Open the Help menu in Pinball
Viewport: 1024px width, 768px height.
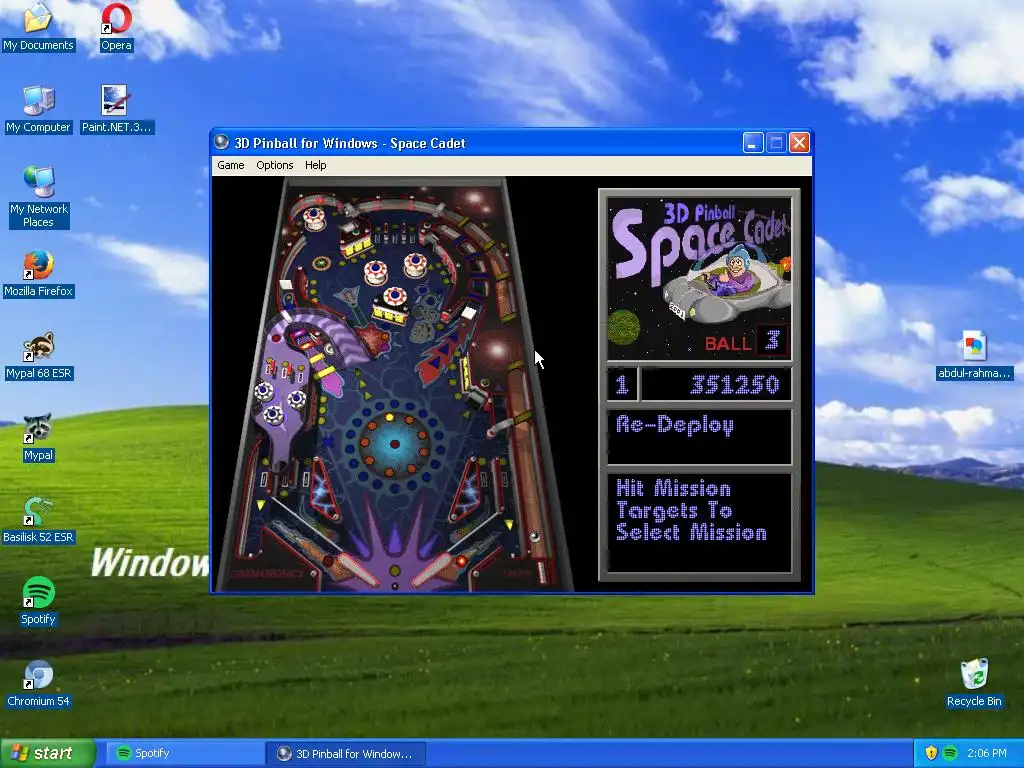(x=315, y=165)
